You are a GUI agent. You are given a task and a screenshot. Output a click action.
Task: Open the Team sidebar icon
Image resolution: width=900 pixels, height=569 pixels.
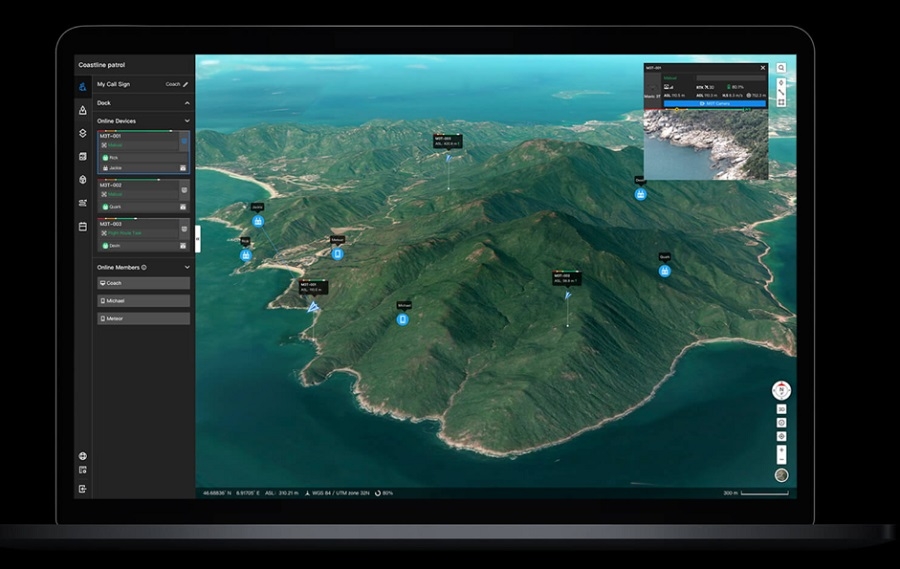coord(83,87)
